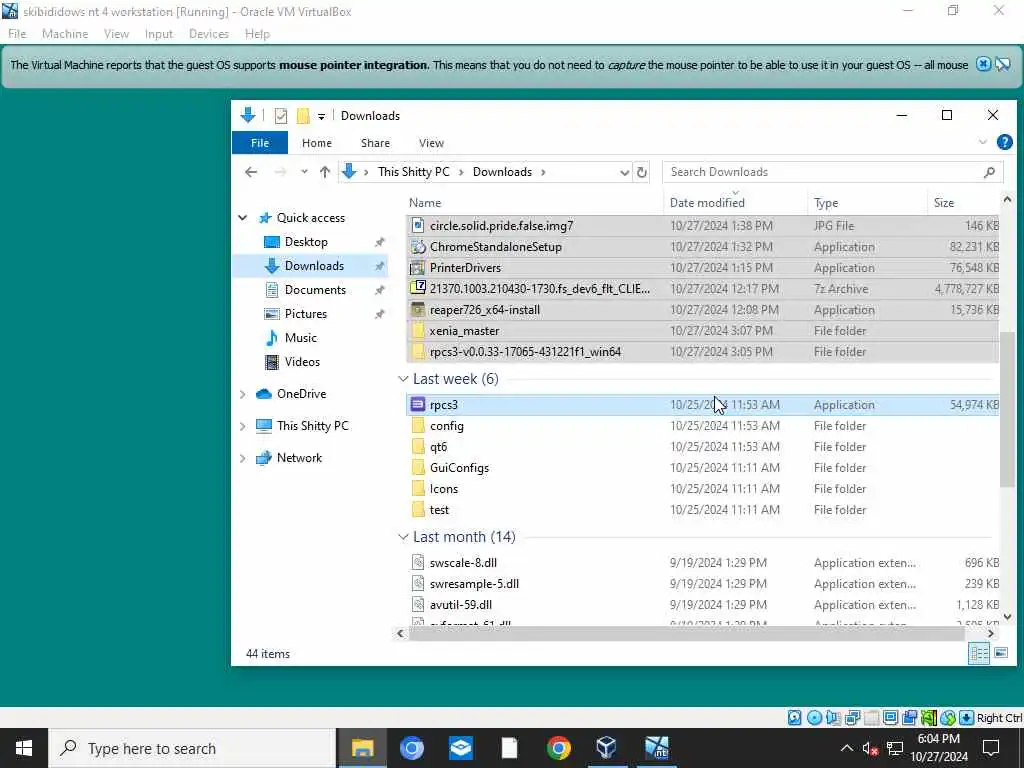Screen dimensions: 1024x768
Task: Select Desktop in Quick access
Action: click(x=306, y=242)
